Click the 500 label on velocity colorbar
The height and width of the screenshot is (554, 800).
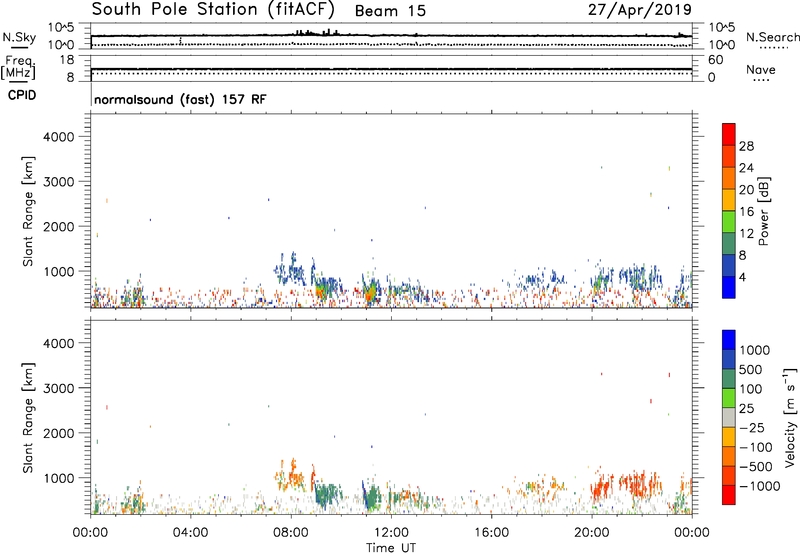click(751, 370)
